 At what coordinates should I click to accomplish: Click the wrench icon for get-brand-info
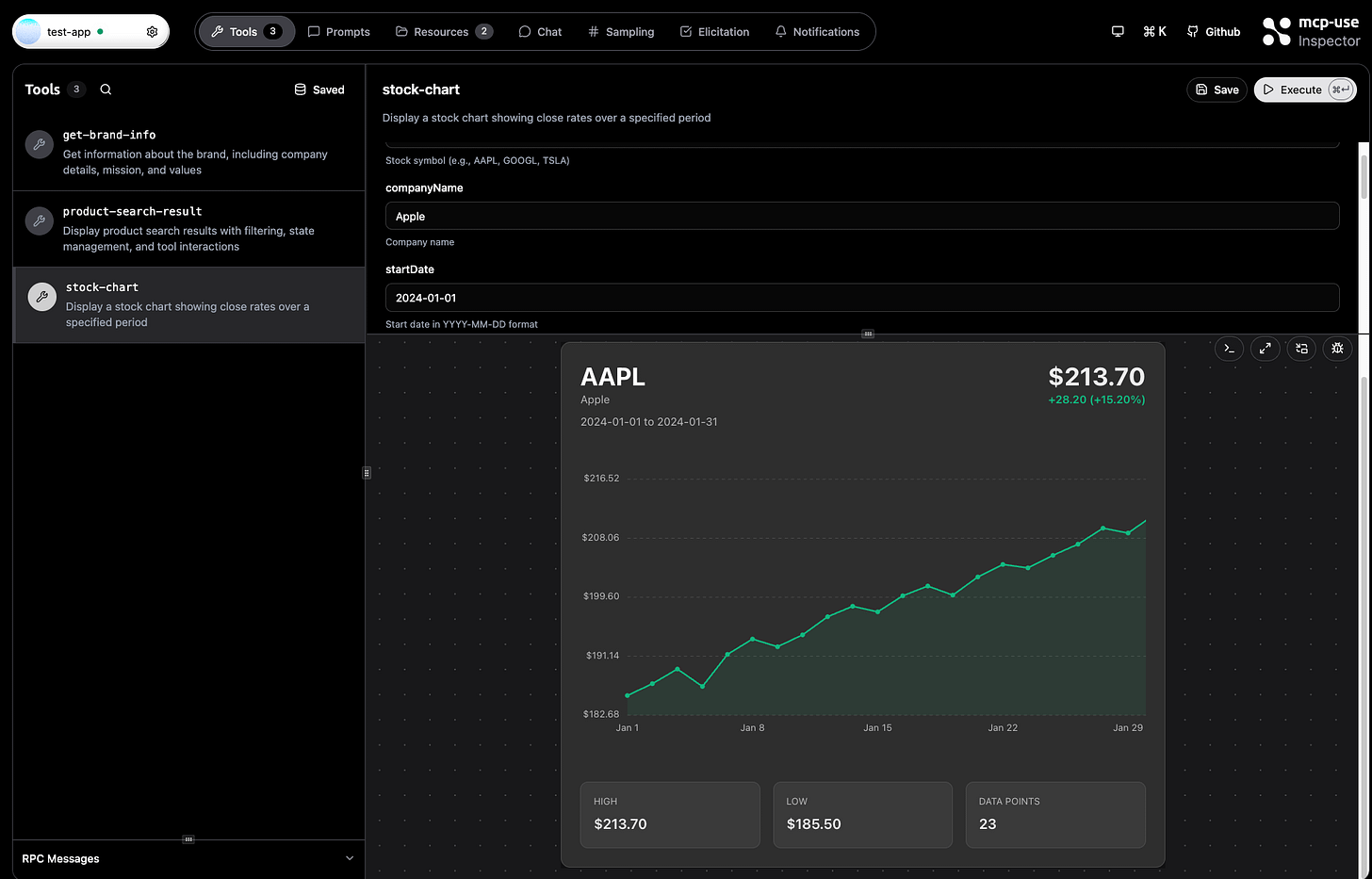tap(39, 144)
